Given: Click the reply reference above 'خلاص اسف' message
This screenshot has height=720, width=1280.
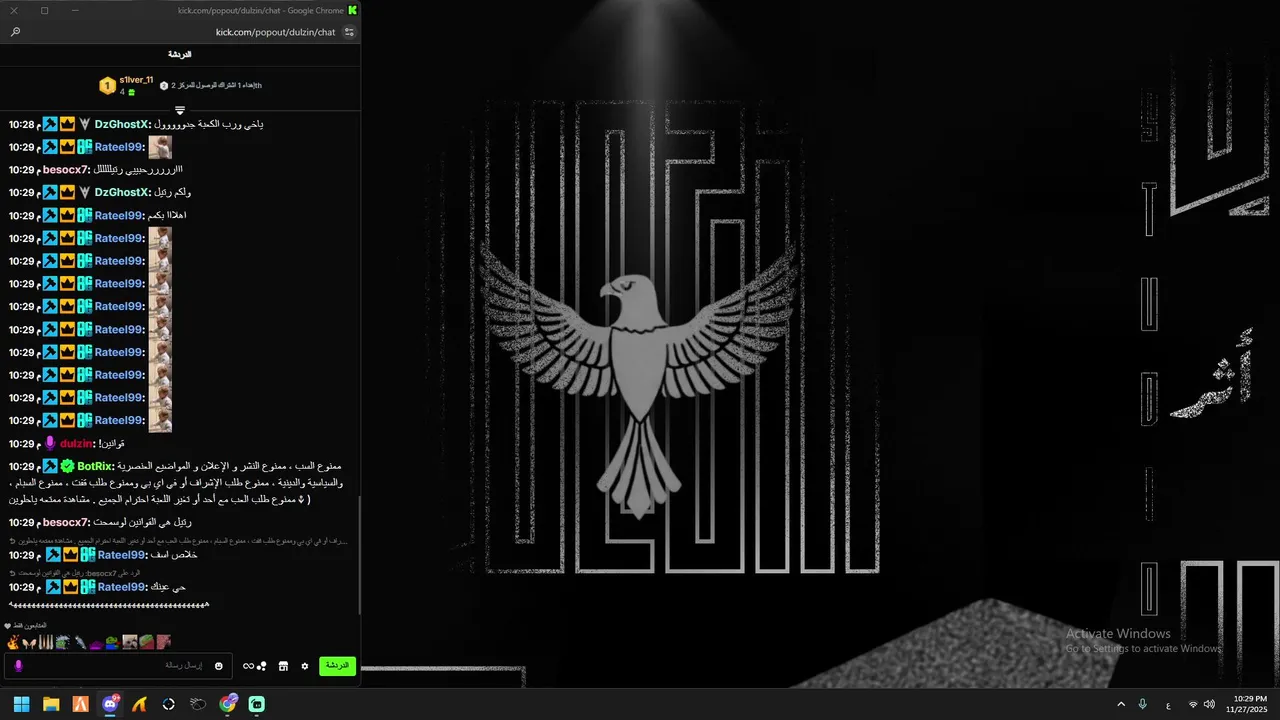Looking at the screenshot, I should coord(177,541).
